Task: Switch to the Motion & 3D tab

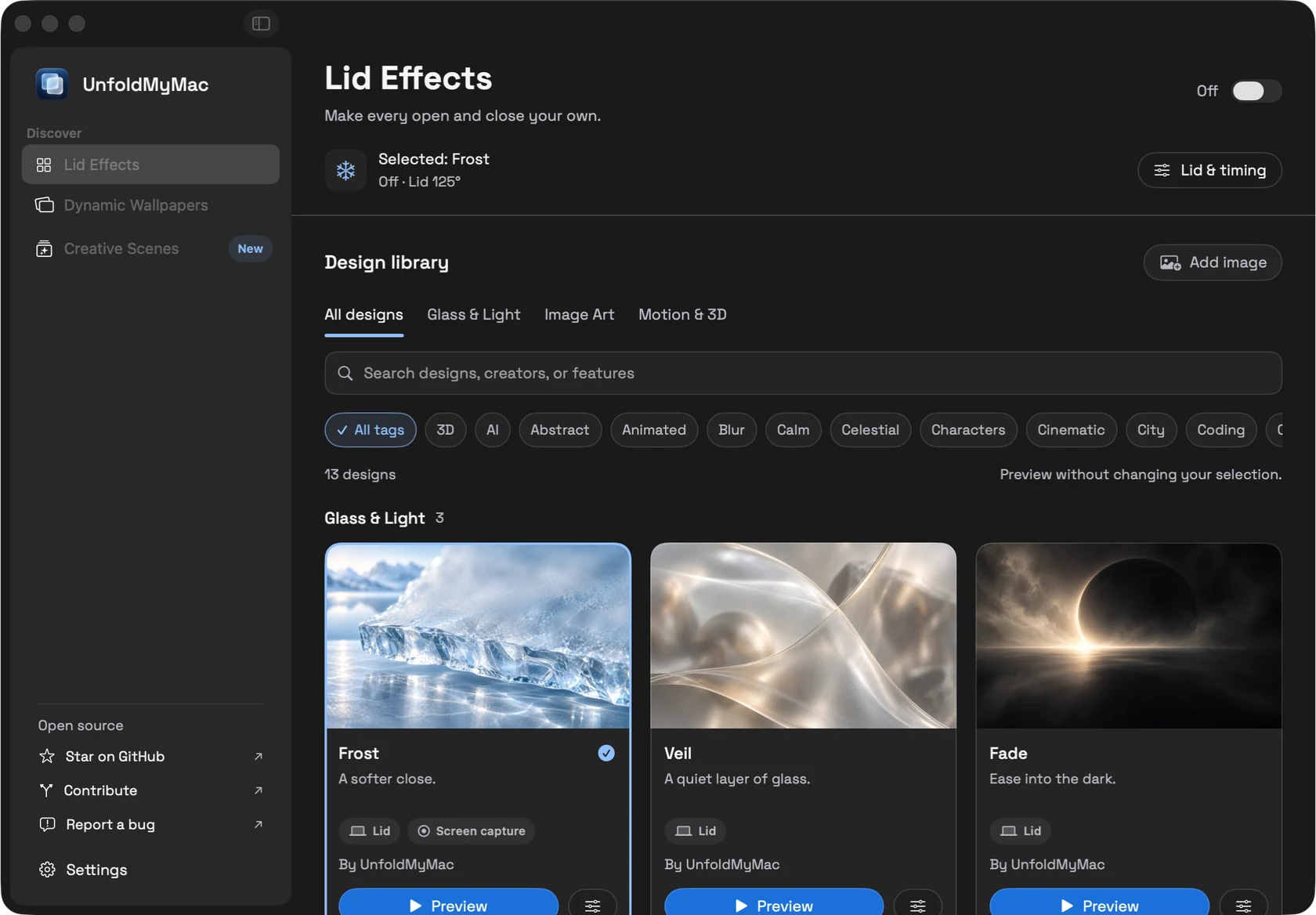Action: click(x=682, y=315)
